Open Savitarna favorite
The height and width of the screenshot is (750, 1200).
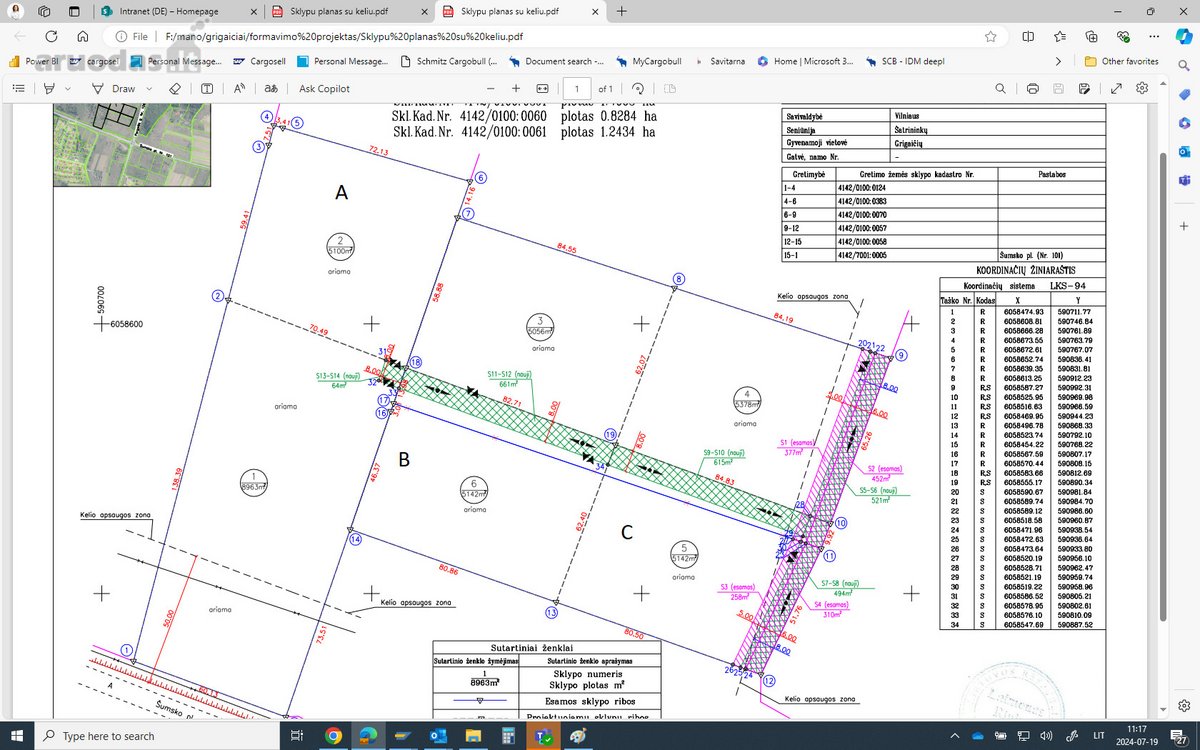(x=720, y=61)
